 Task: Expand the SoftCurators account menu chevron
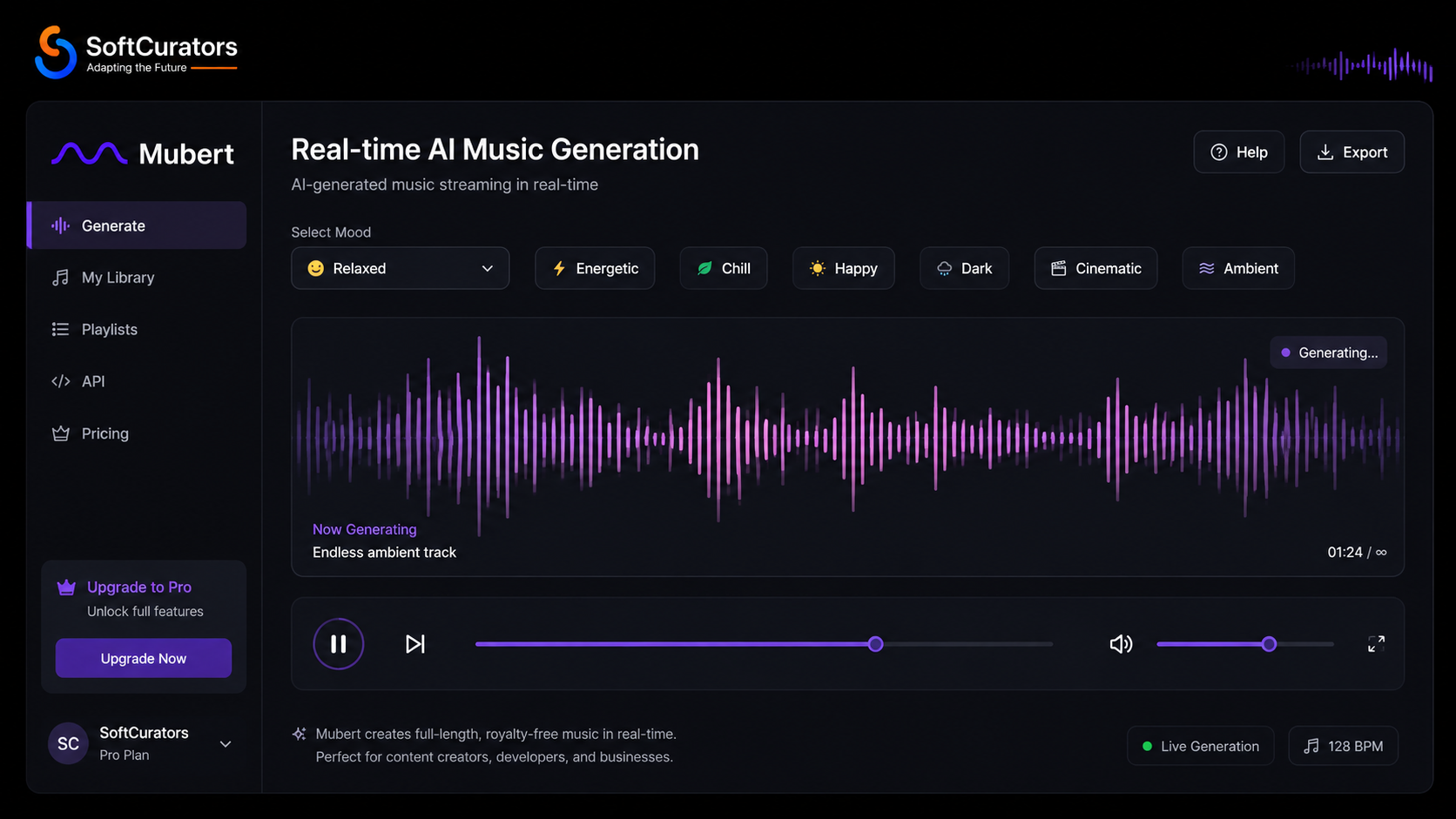tap(226, 744)
